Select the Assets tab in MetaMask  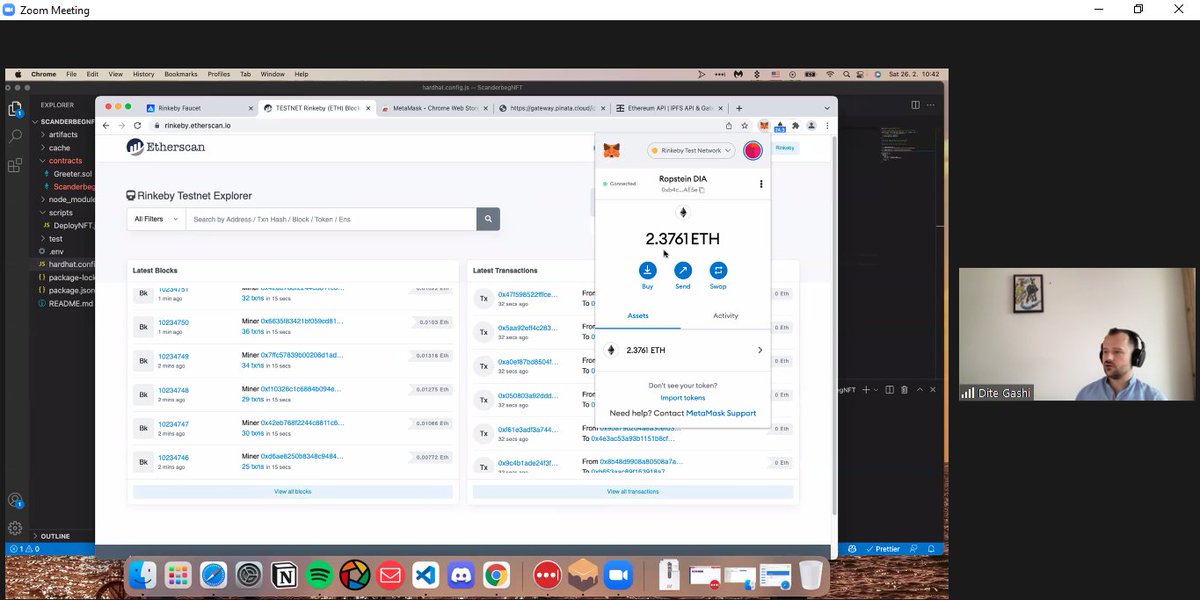(x=638, y=315)
